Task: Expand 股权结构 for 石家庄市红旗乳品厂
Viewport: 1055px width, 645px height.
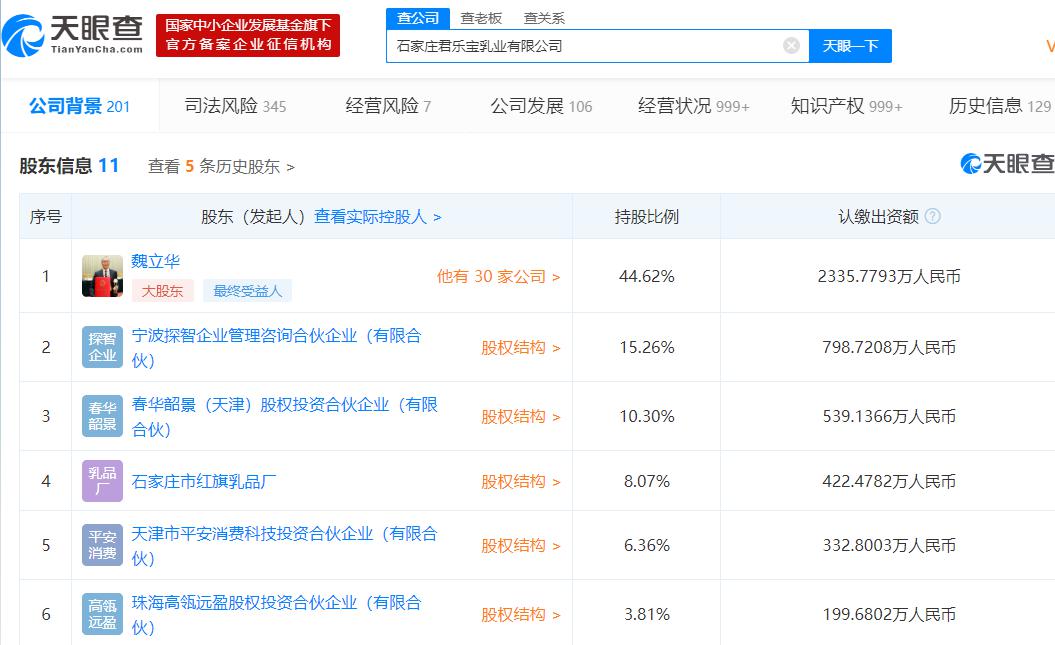Action: 521,482
